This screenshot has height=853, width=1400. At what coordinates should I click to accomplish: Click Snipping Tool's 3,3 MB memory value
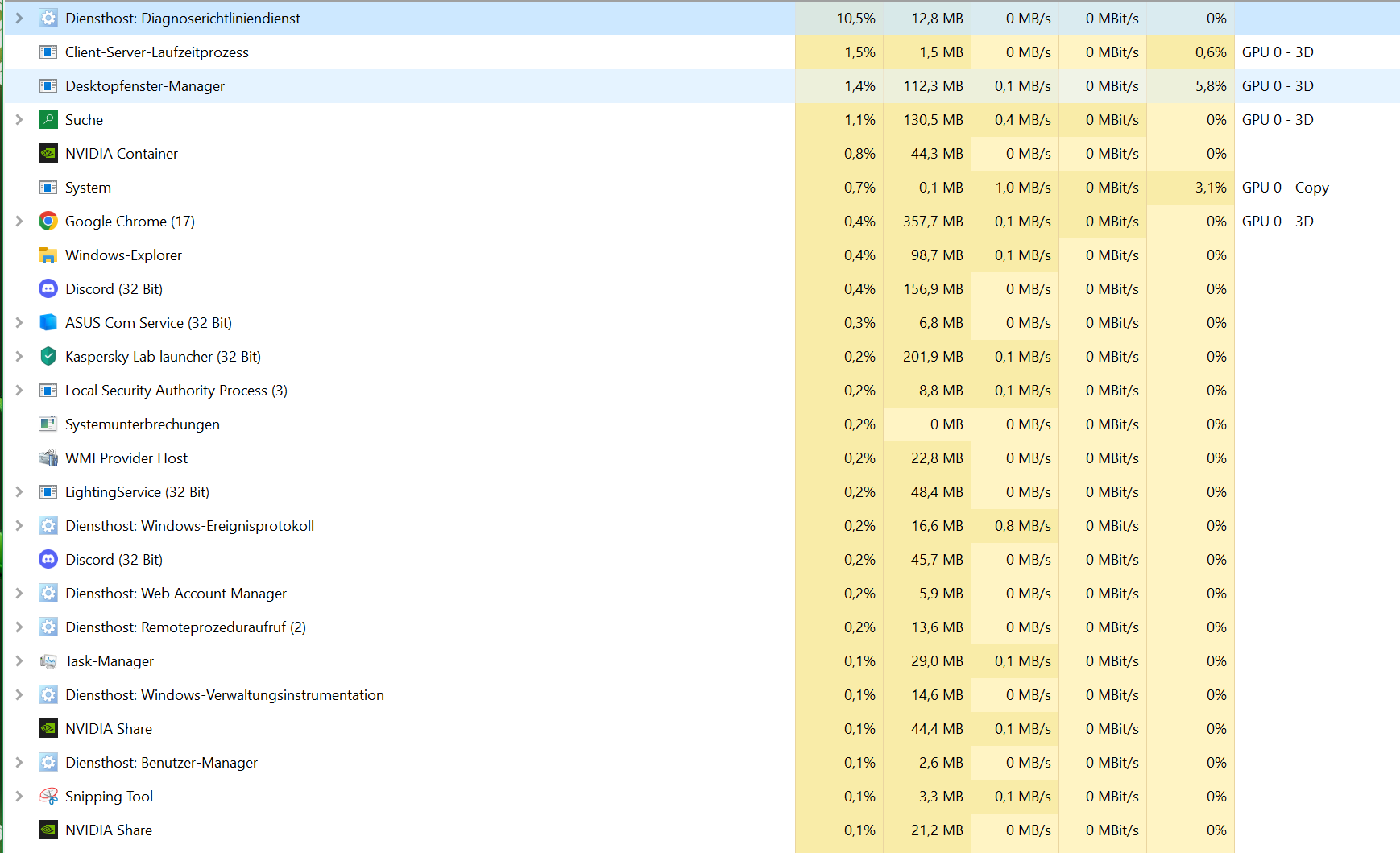[941, 797]
